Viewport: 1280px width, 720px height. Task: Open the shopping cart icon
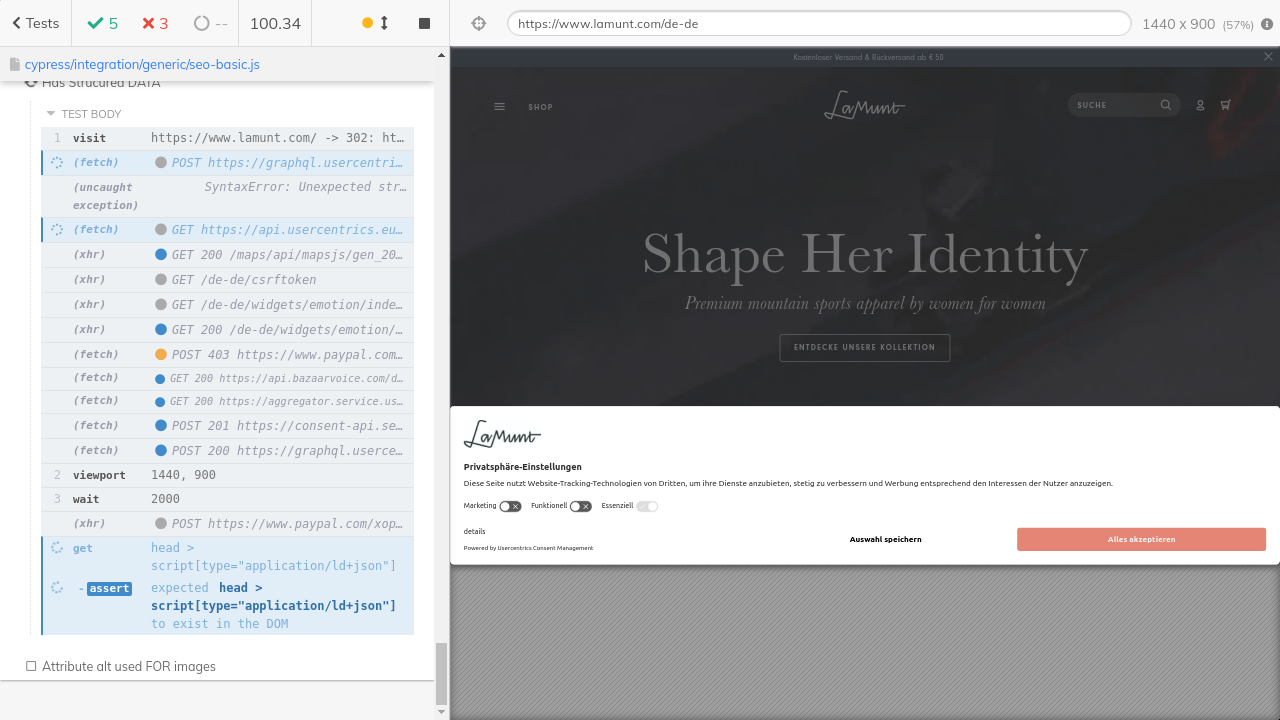click(1226, 105)
